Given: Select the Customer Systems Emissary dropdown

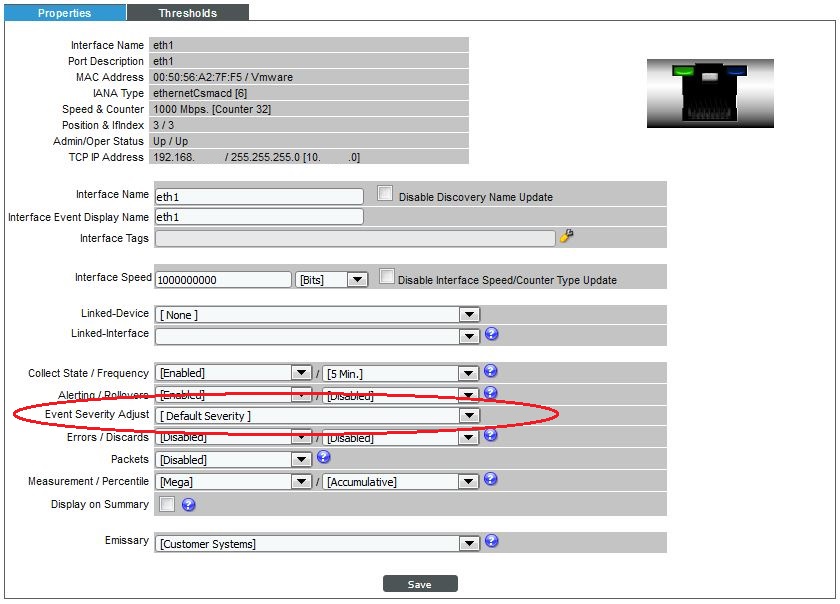Looking at the screenshot, I should tap(317, 544).
